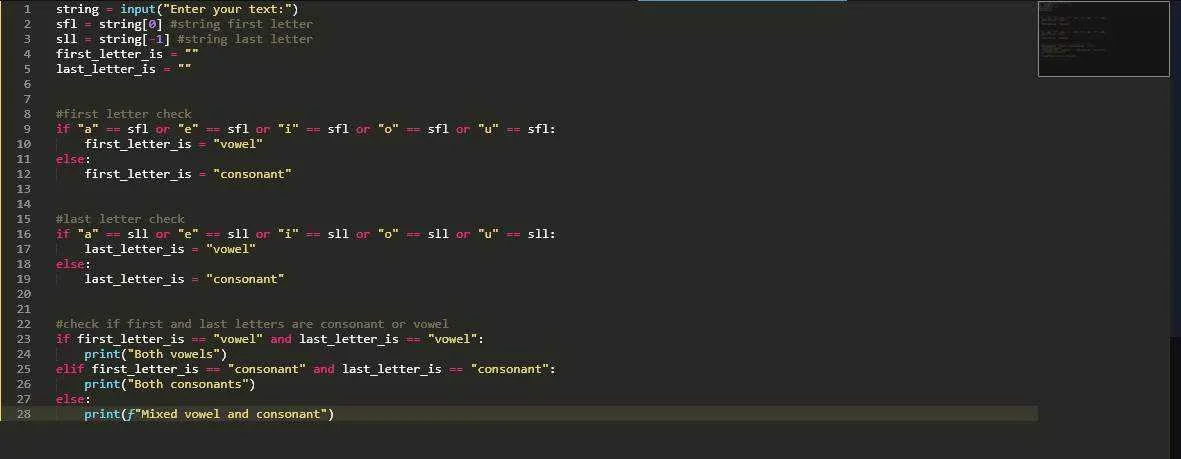This screenshot has width=1181, height=459.
Task: Click the print("Both vowels") statement
Action: [x=156, y=354]
